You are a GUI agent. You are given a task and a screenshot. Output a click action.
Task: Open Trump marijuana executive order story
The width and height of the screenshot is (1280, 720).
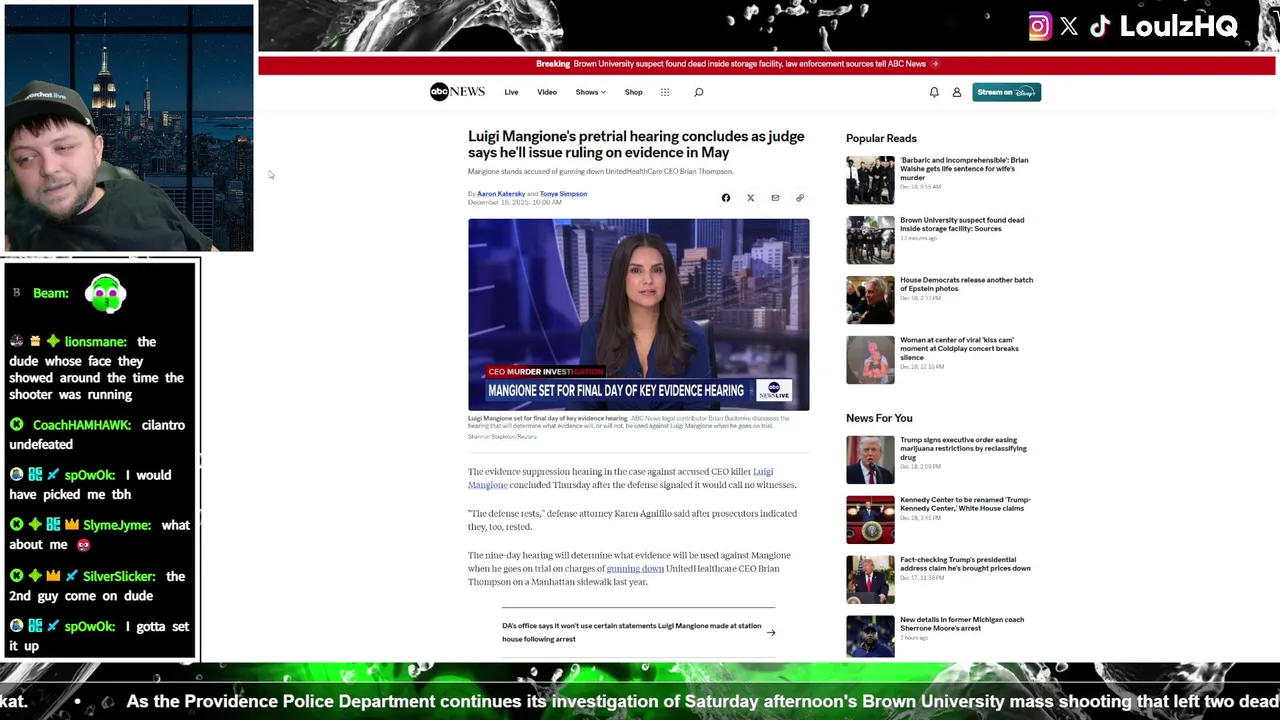[x=963, y=448]
